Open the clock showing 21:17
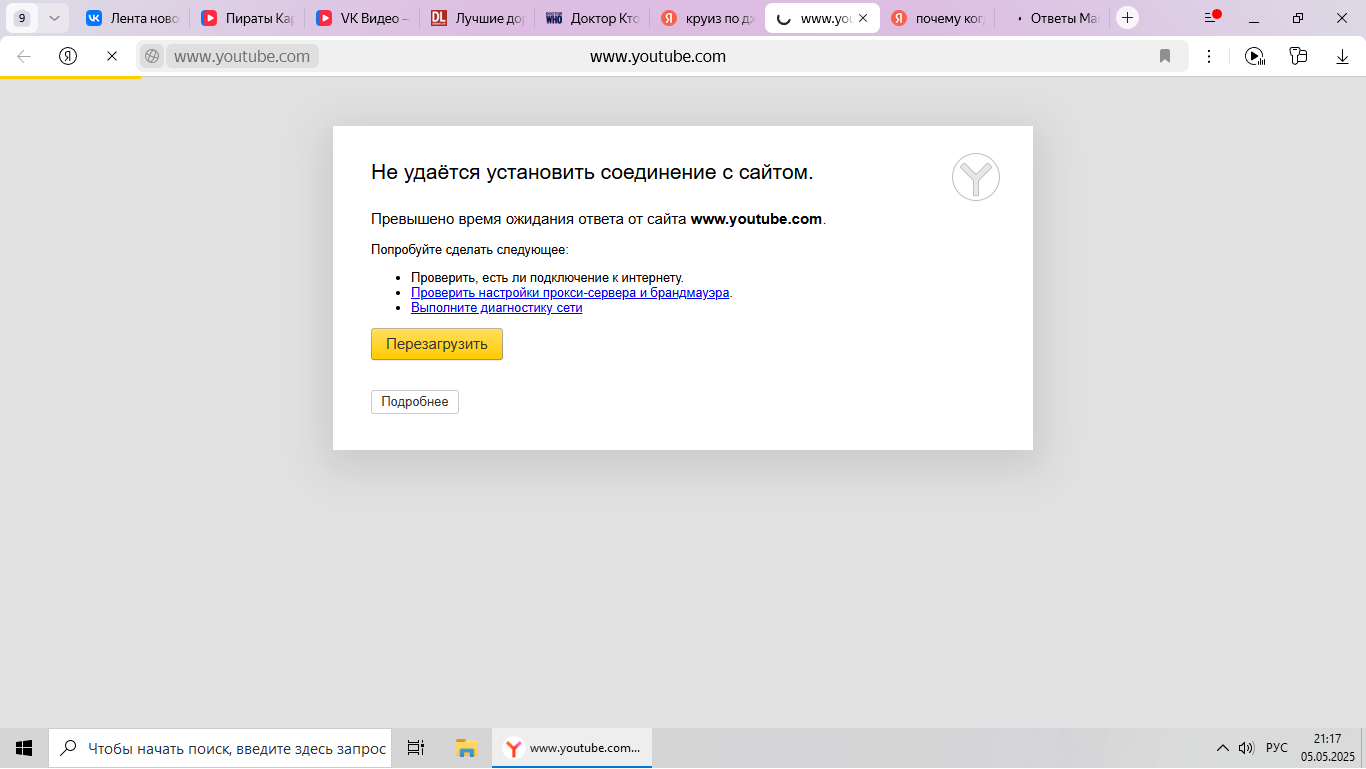1366x769 pixels. pyautogui.click(x=1328, y=748)
